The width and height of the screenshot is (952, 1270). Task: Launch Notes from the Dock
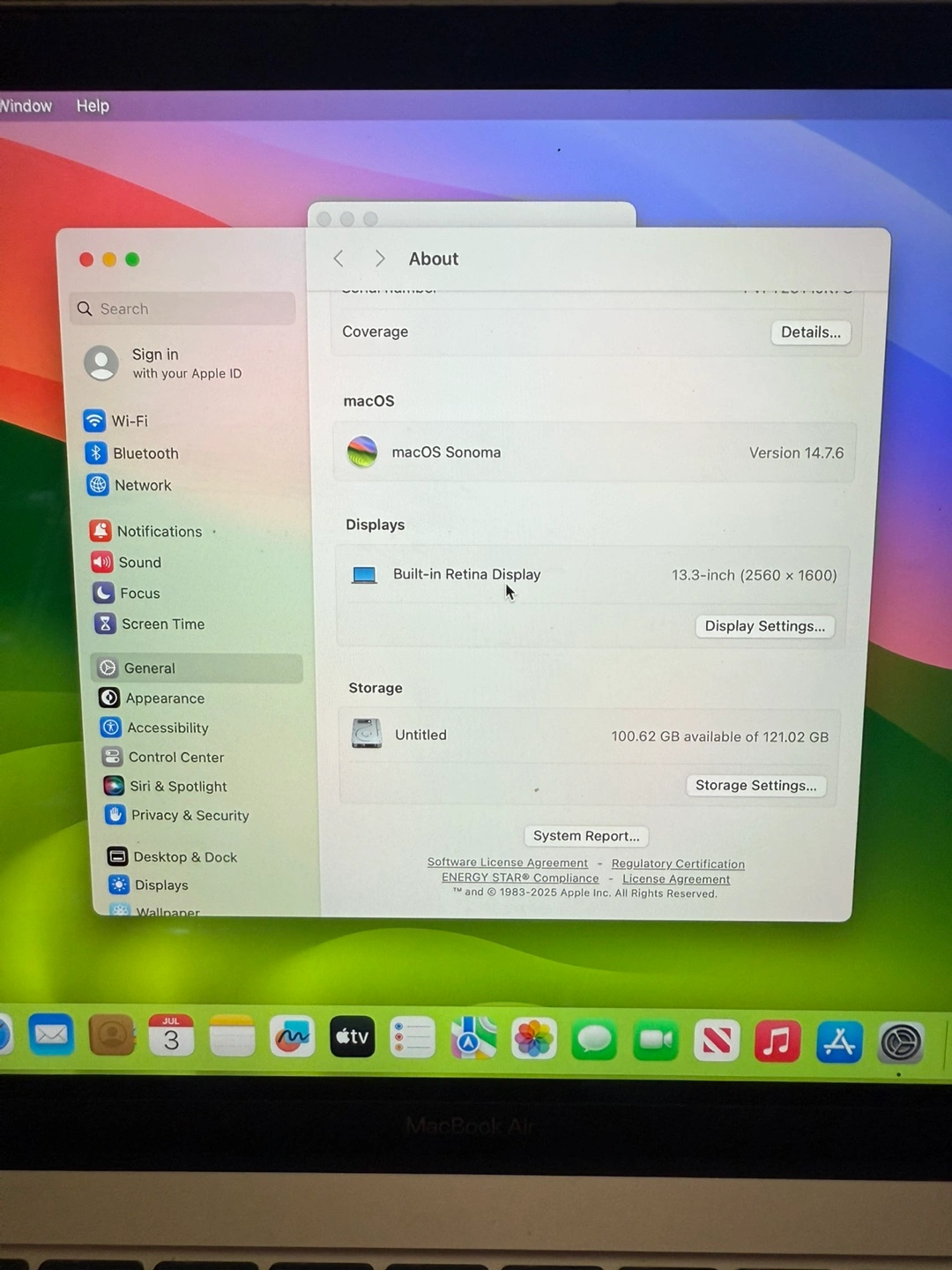232,1036
